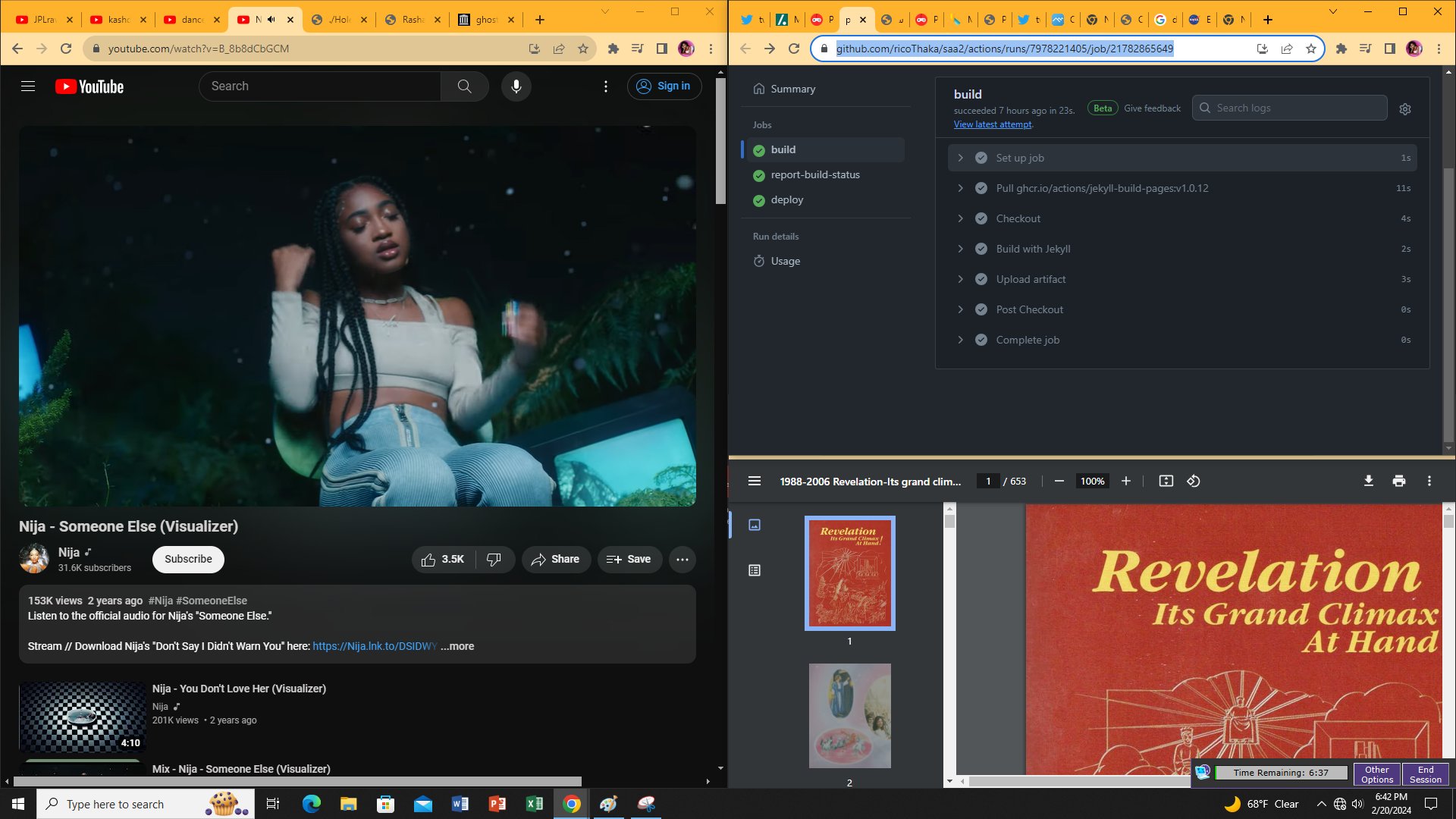
Task: Open more actions ellipsis under the video
Action: tap(682, 560)
